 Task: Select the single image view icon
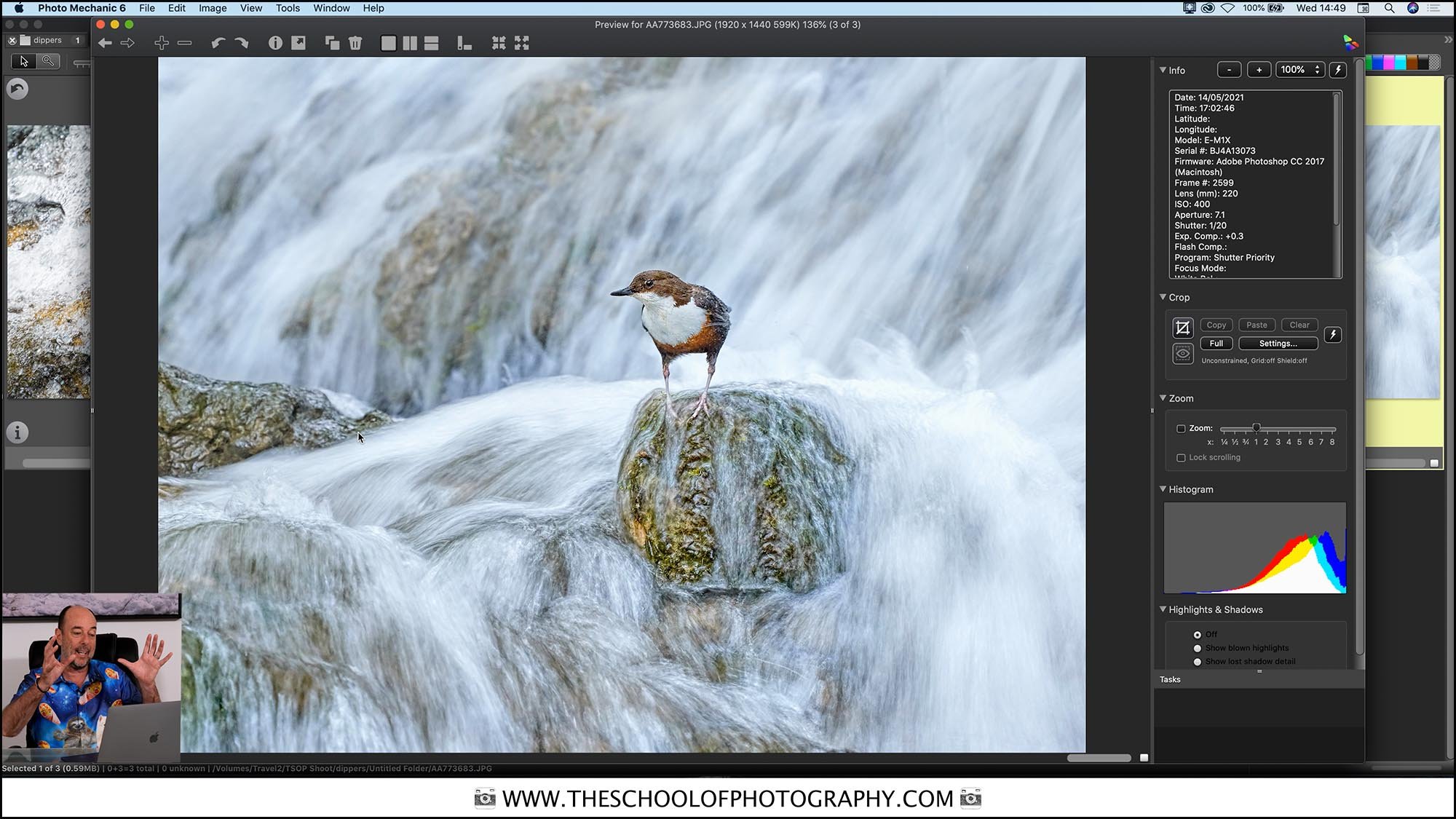(x=389, y=43)
